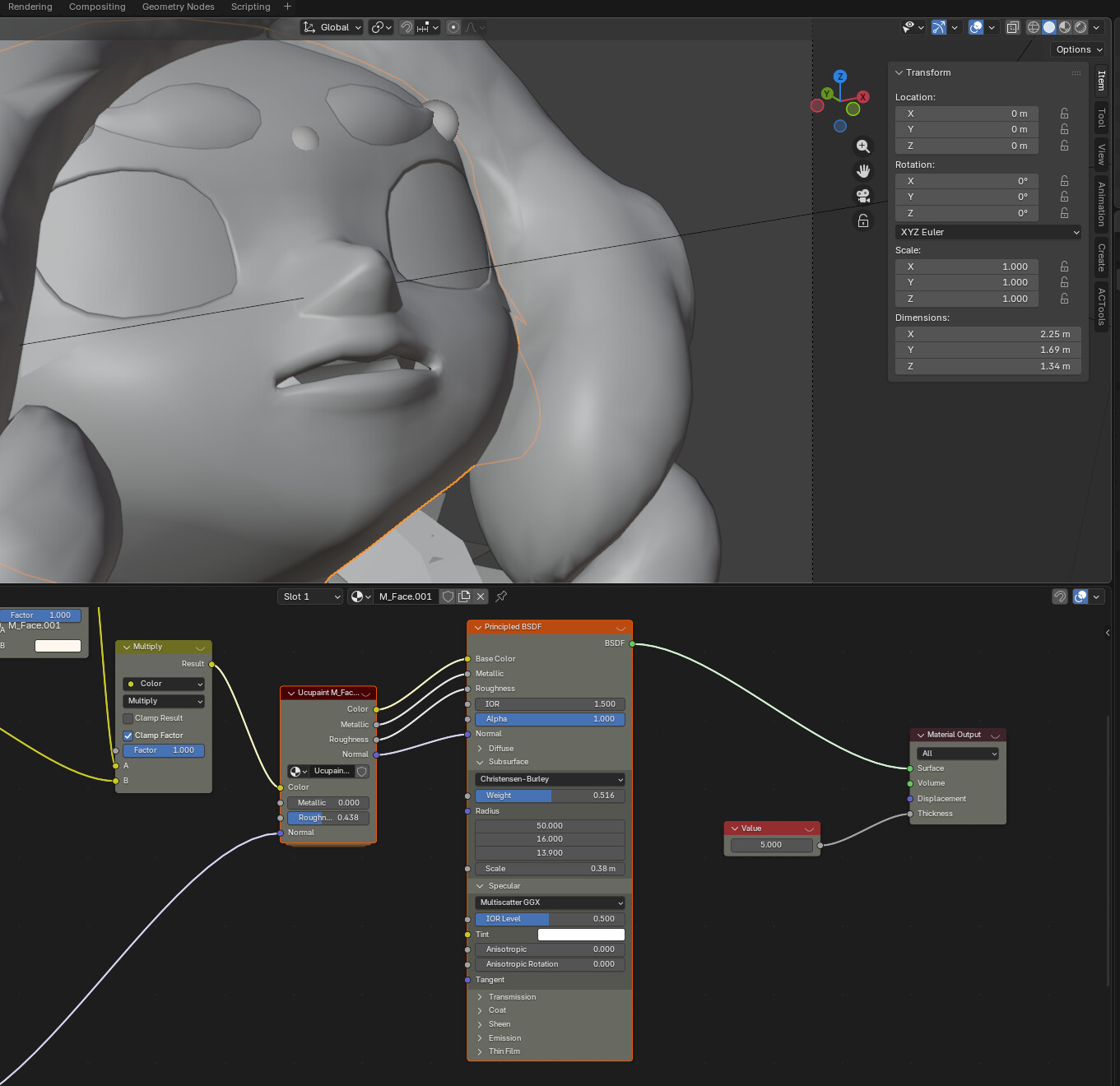Switch to rendered viewport shading
The image size is (1120, 1086).
click(x=1080, y=27)
